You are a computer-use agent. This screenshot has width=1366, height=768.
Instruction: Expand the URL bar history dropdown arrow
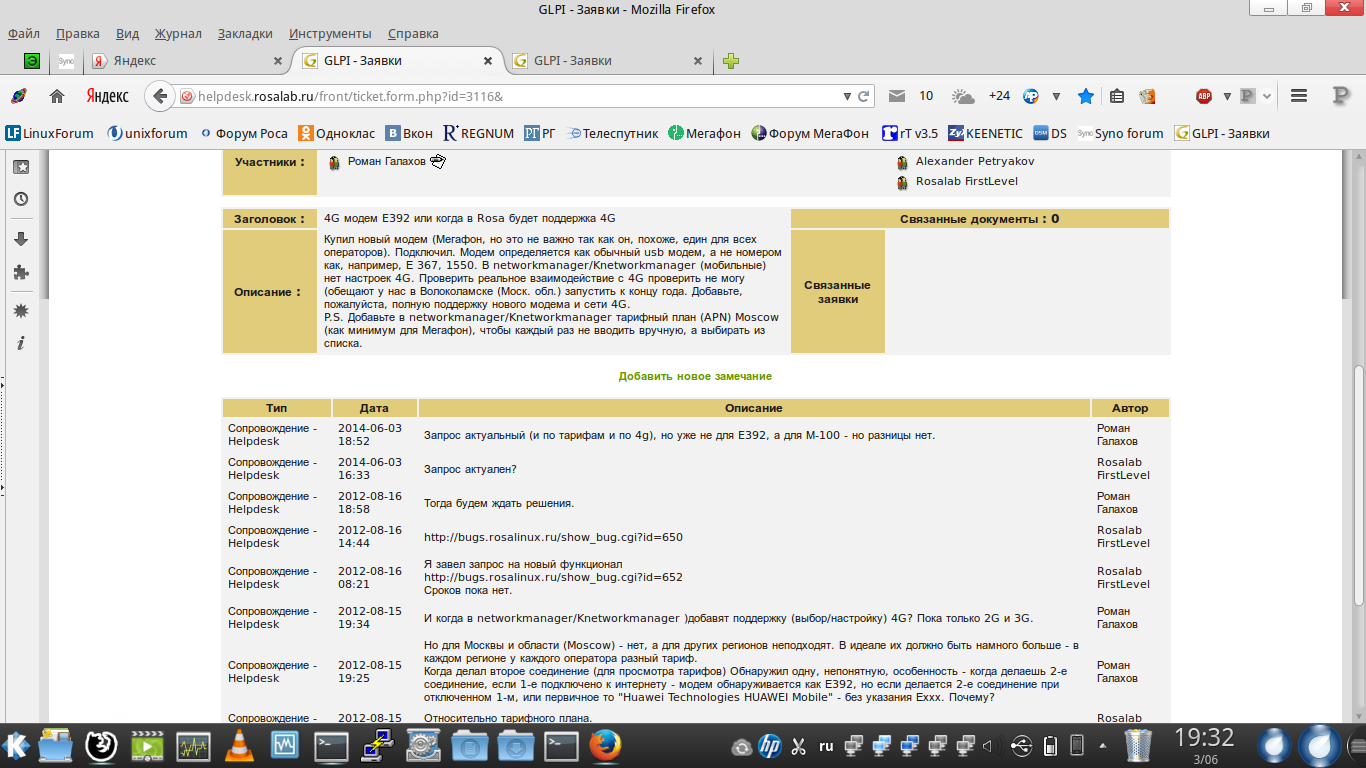(x=847, y=96)
